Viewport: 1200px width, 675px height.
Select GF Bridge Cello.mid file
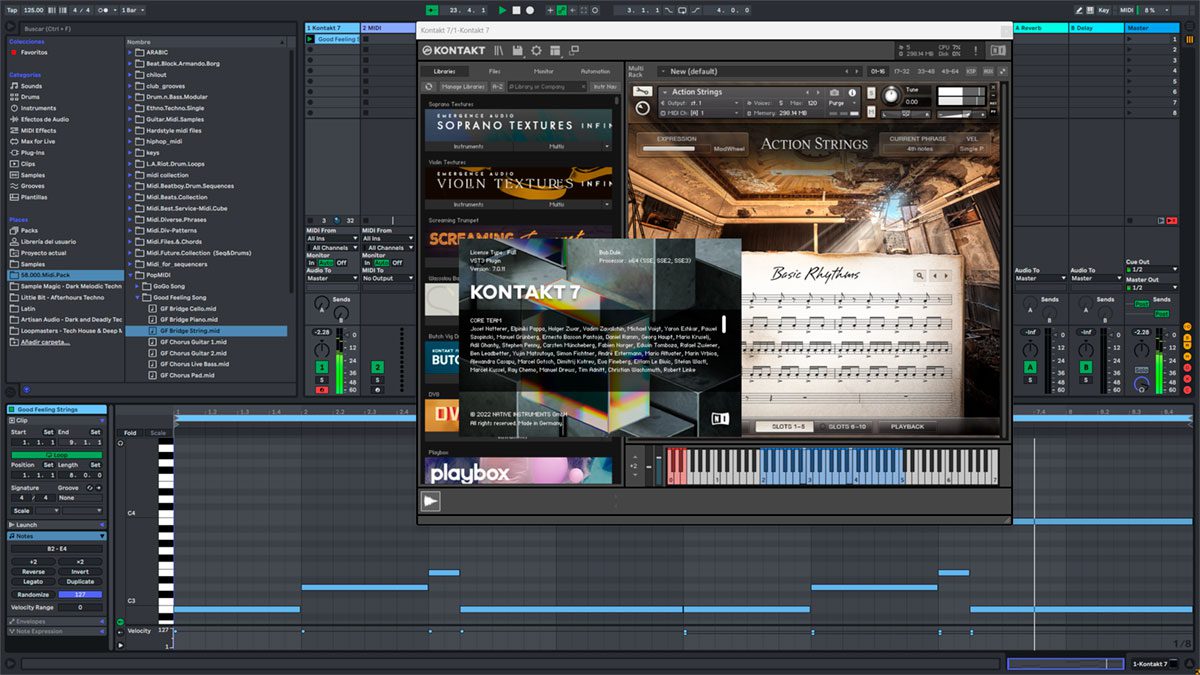(x=188, y=308)
